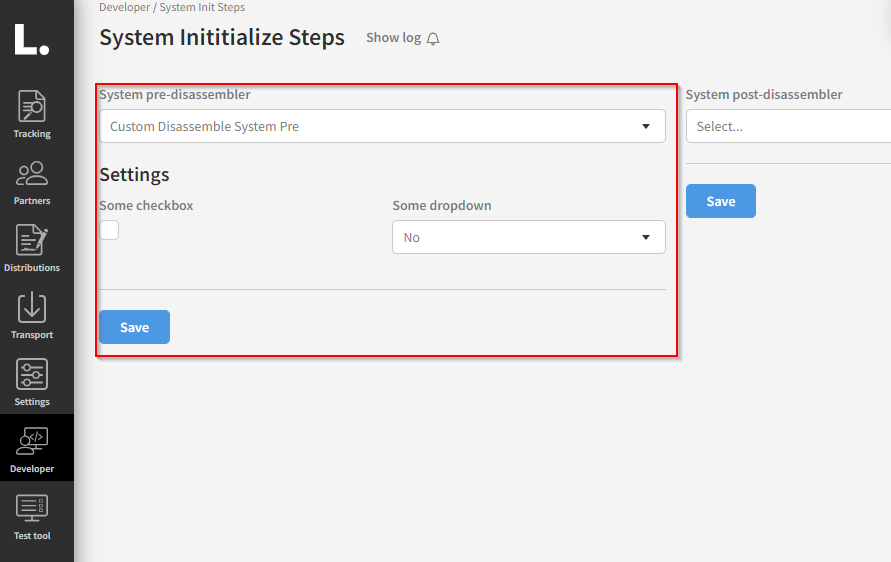Navigate to Transport
Viewport: 891px width, 562px height.
(32, 315)
